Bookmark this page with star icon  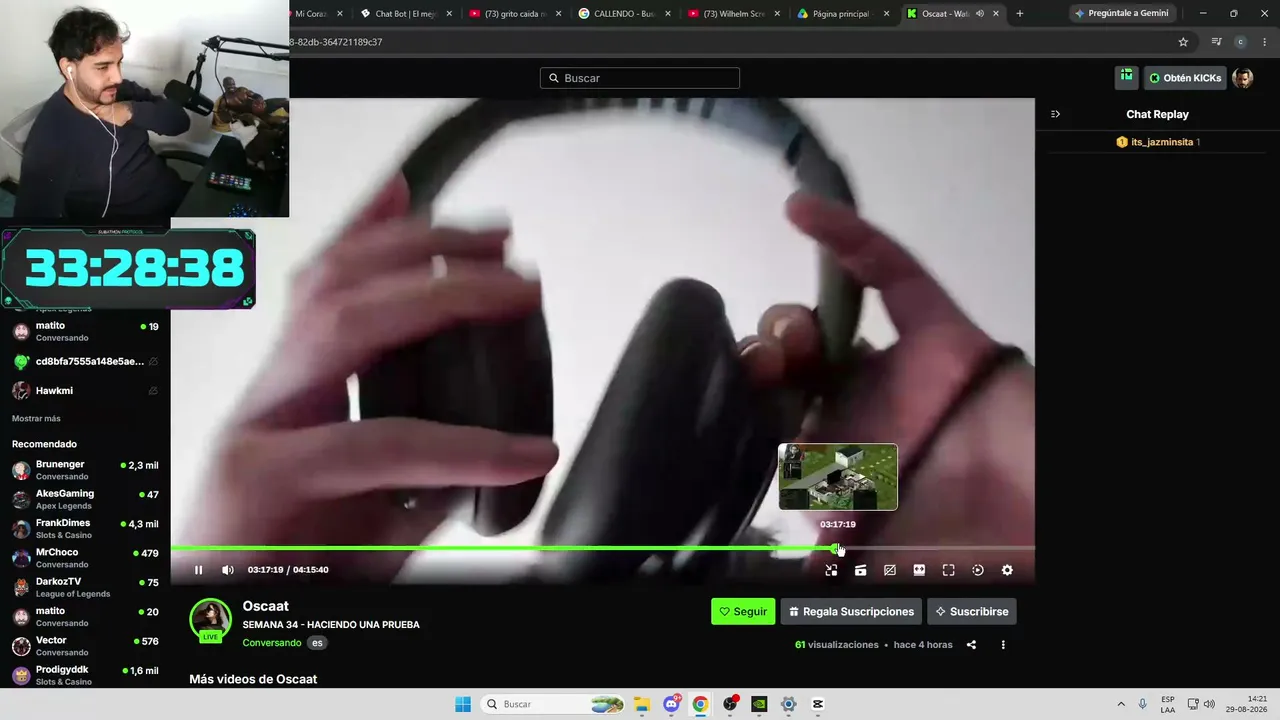coord(1183,42)
